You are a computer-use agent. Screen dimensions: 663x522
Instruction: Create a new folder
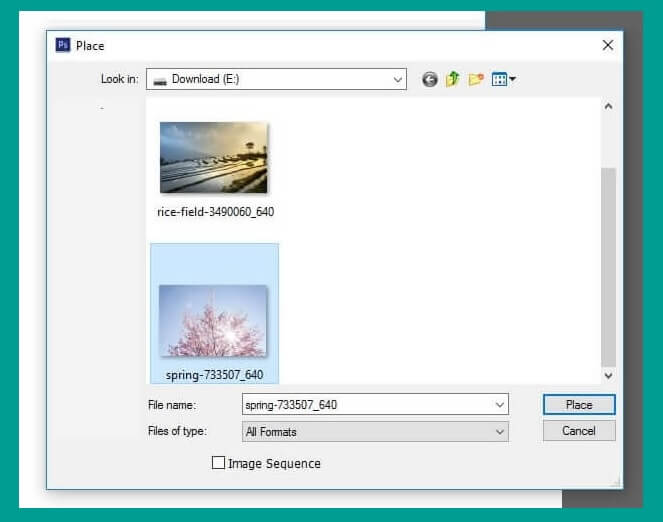(476, 79)
